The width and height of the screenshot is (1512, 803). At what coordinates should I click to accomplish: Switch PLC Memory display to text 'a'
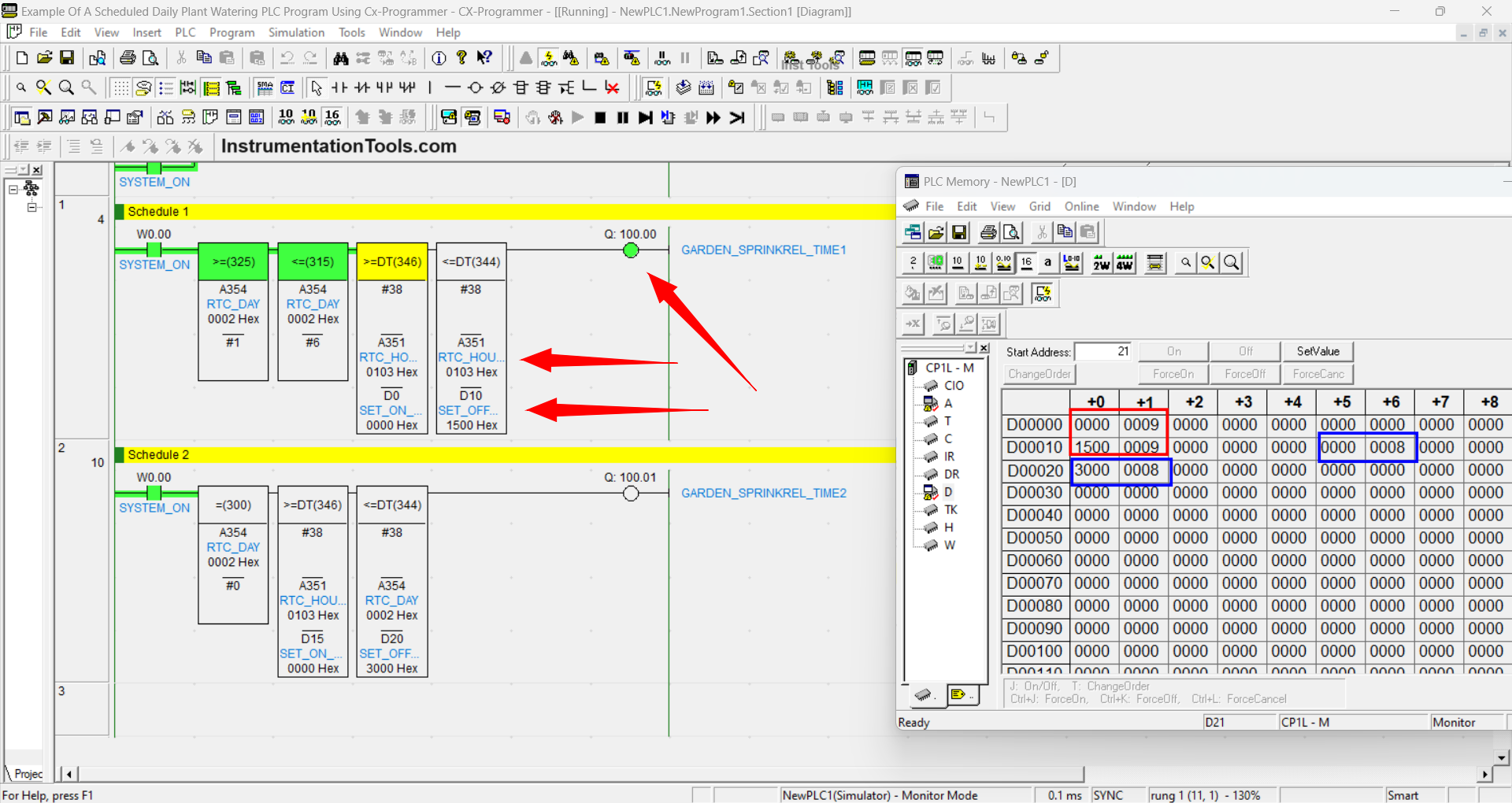pyautogui.click(x=1047, y=263)
